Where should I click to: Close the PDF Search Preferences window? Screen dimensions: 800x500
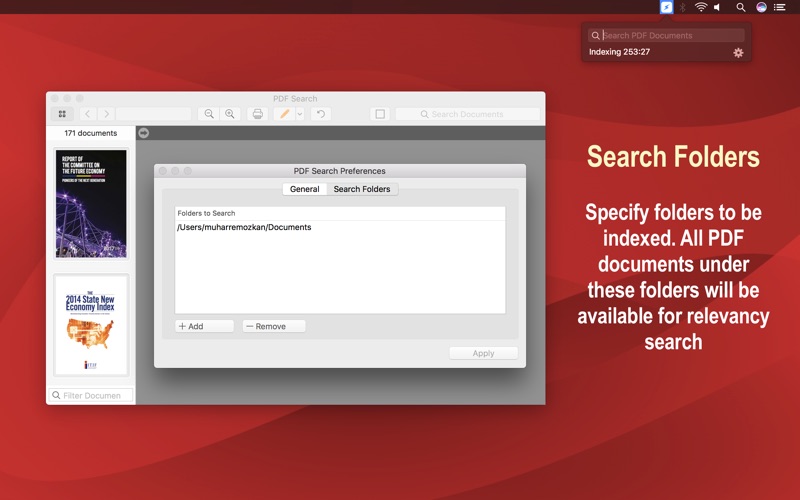(163, 171)
